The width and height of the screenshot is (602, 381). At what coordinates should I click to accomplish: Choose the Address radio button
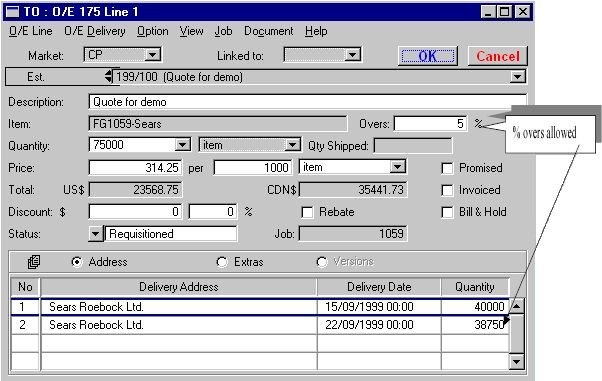[77, 262]
